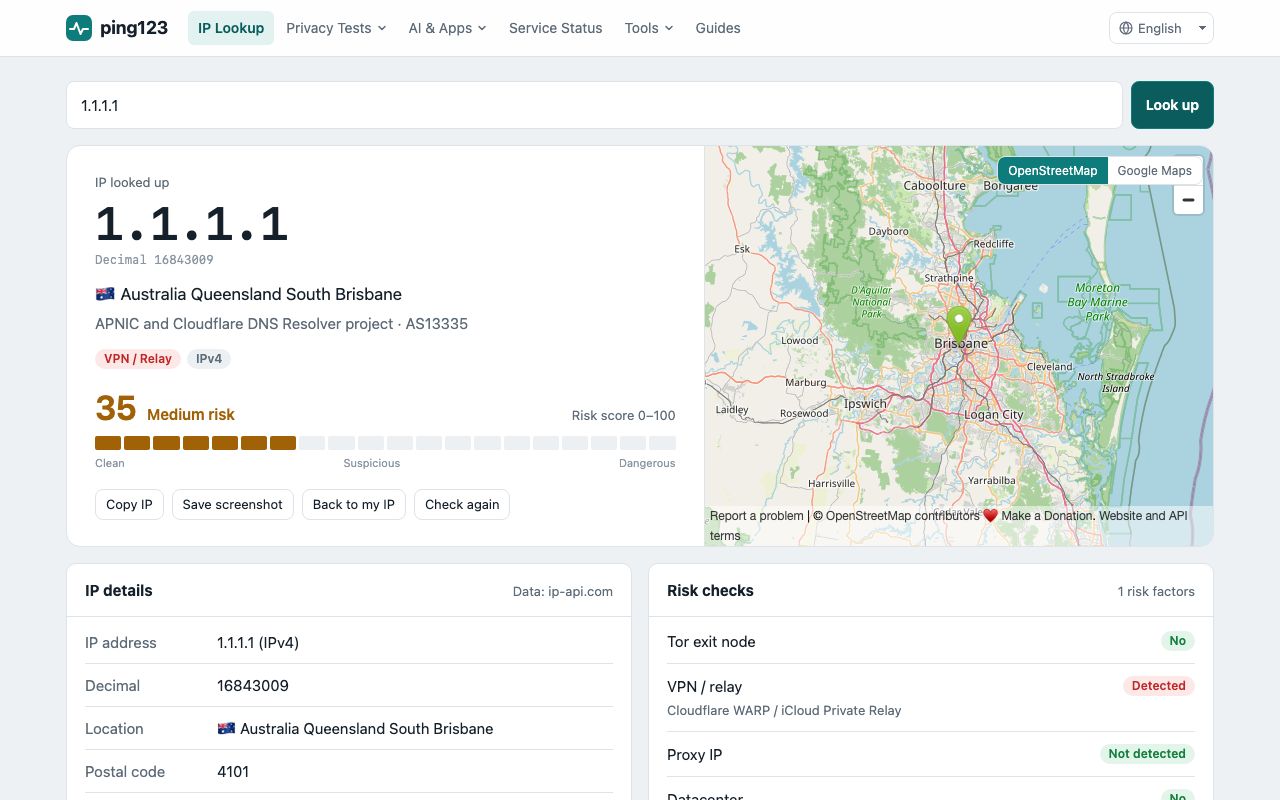Click Data: ip-api.com source text
Image resolution: width=1280 pixels, height=800 pixels.
click(563, 591)
